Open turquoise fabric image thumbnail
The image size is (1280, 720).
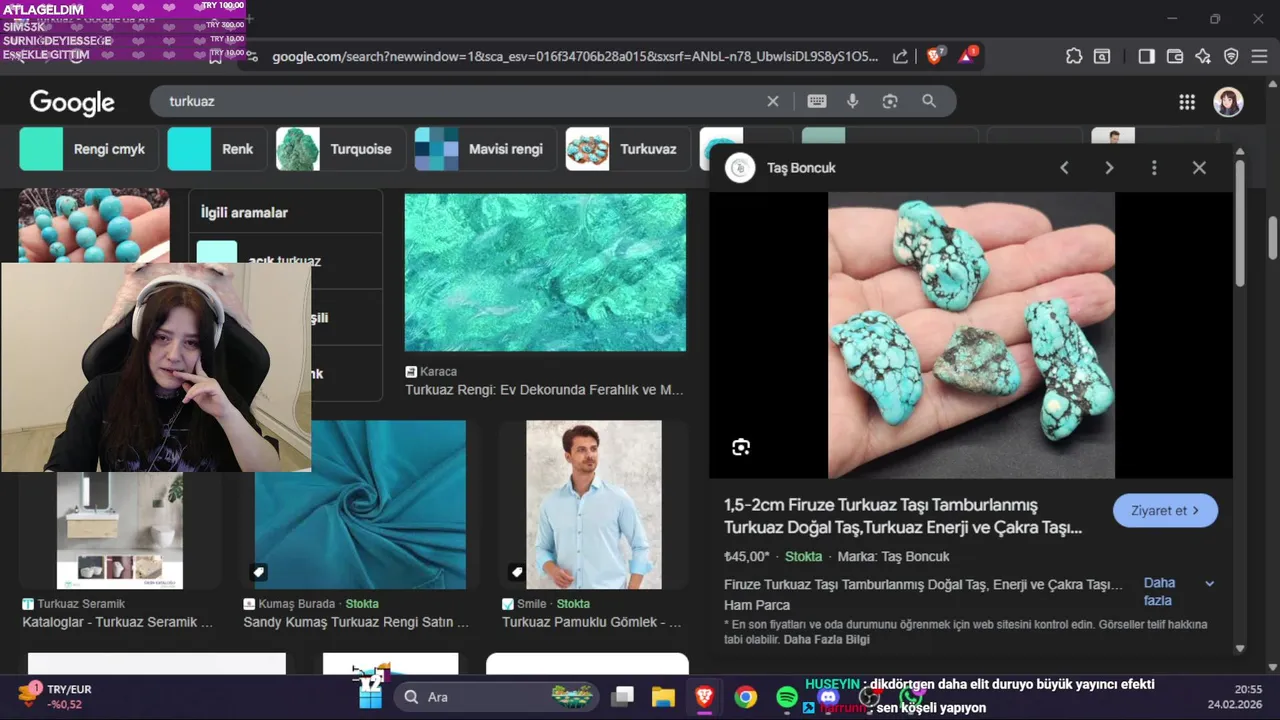point(360,504)
